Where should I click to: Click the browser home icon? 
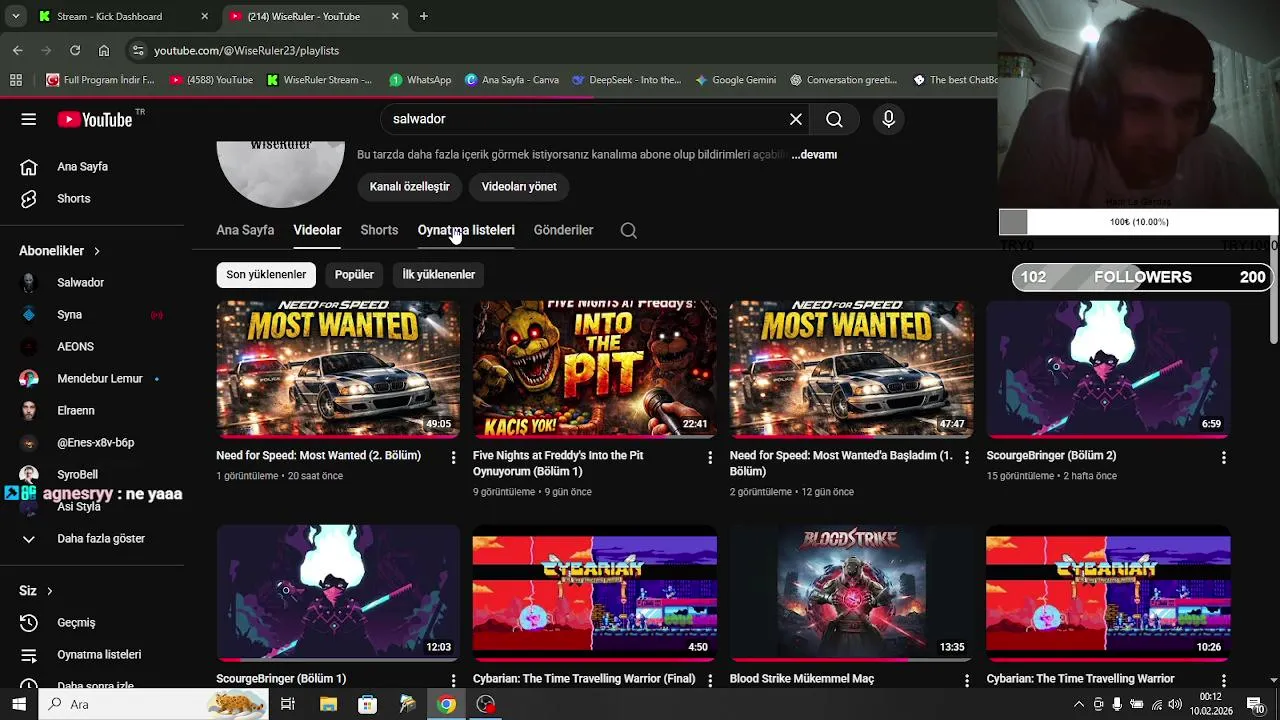click(104, 50)
